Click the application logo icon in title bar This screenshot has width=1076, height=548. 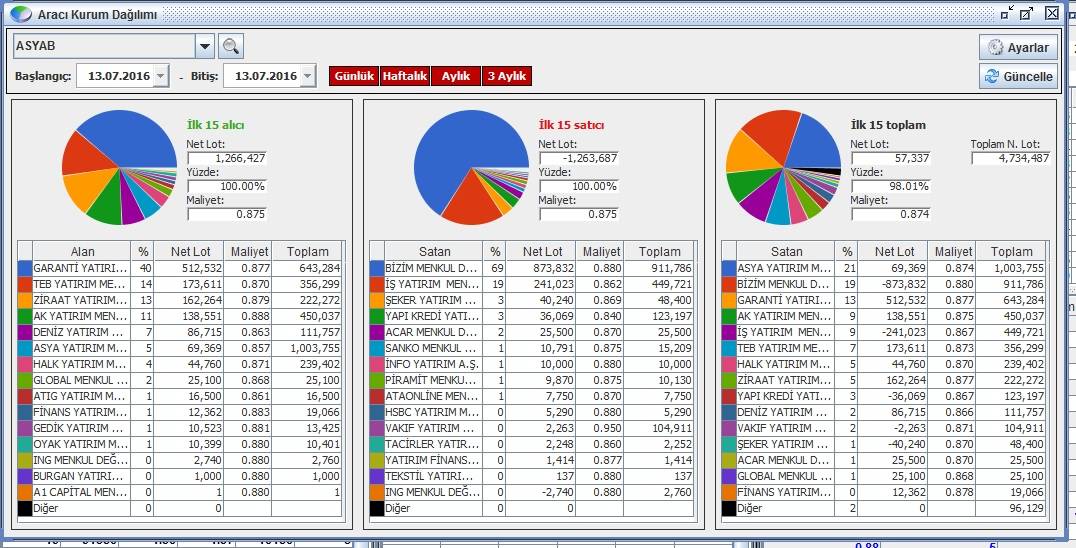(x=20, y=14)
